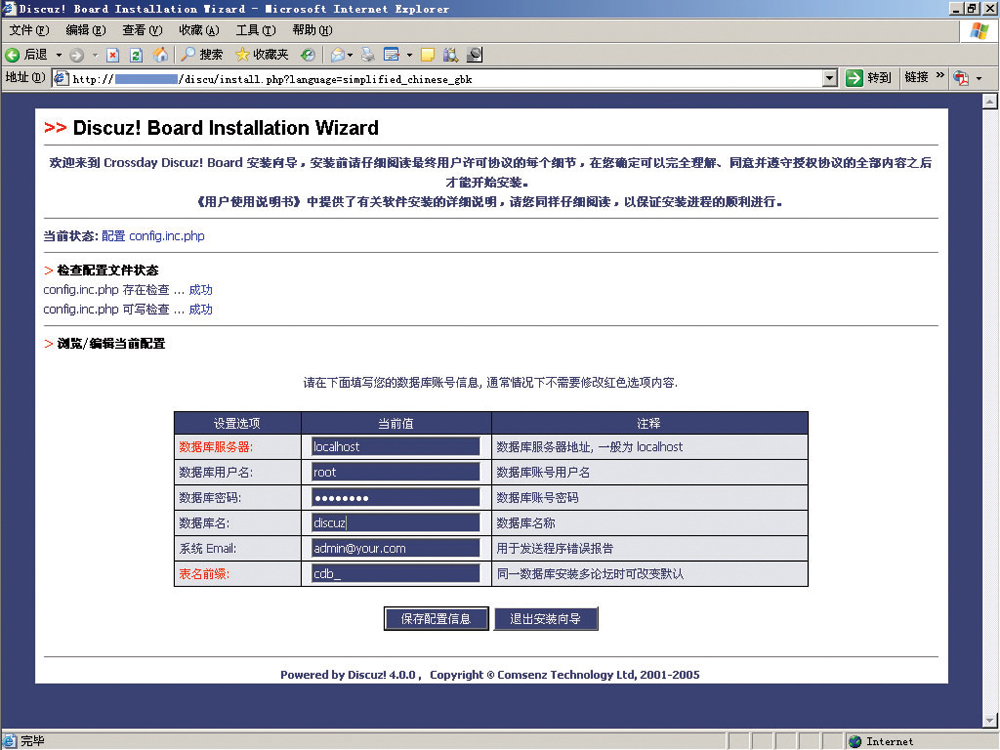Open the address bar dropdown list
1000x750 pixels.
(829, 78)
